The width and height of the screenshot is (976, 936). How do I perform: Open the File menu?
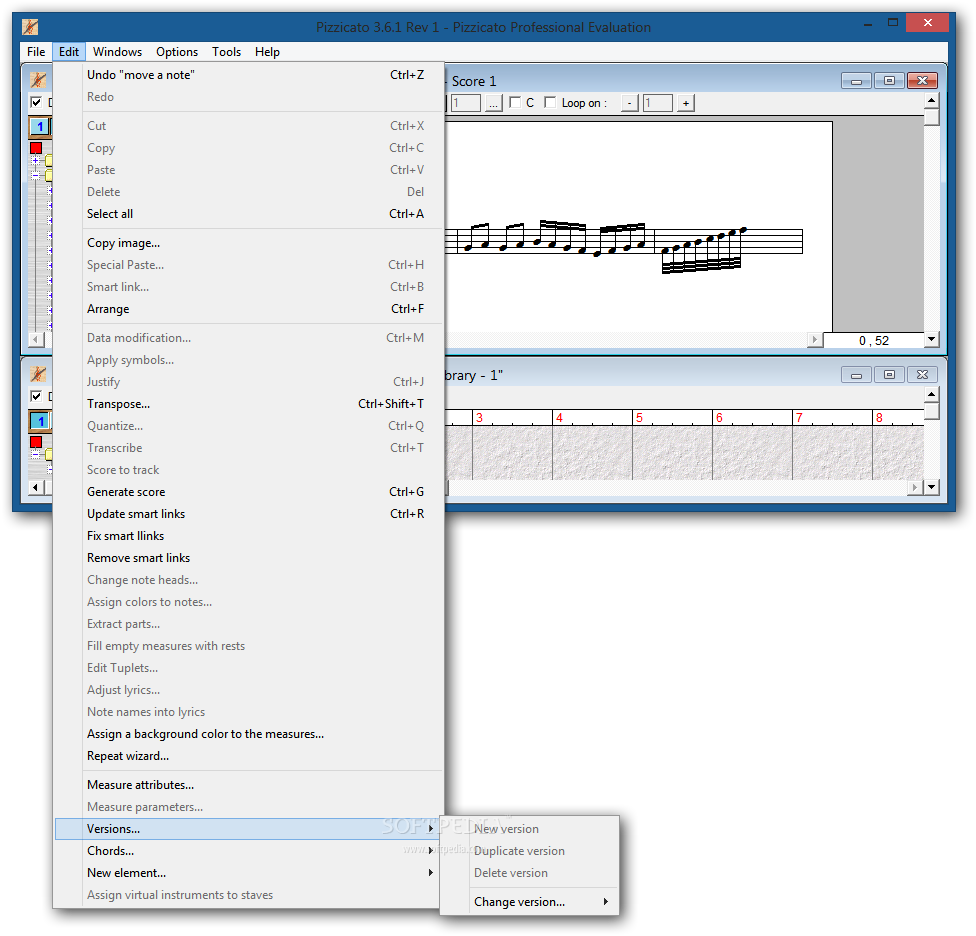36,52
